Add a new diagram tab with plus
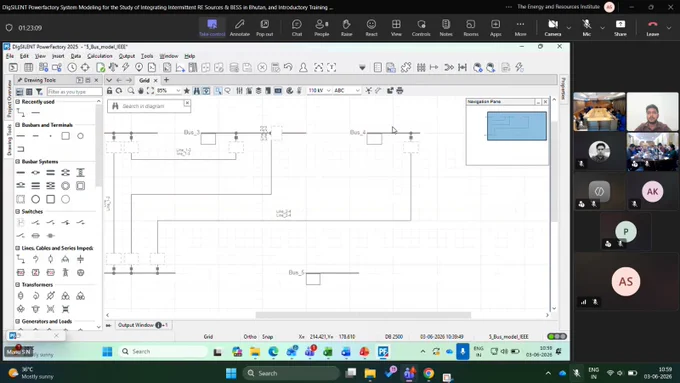This screenshot has width=680, height=383. tap(166, 80)
